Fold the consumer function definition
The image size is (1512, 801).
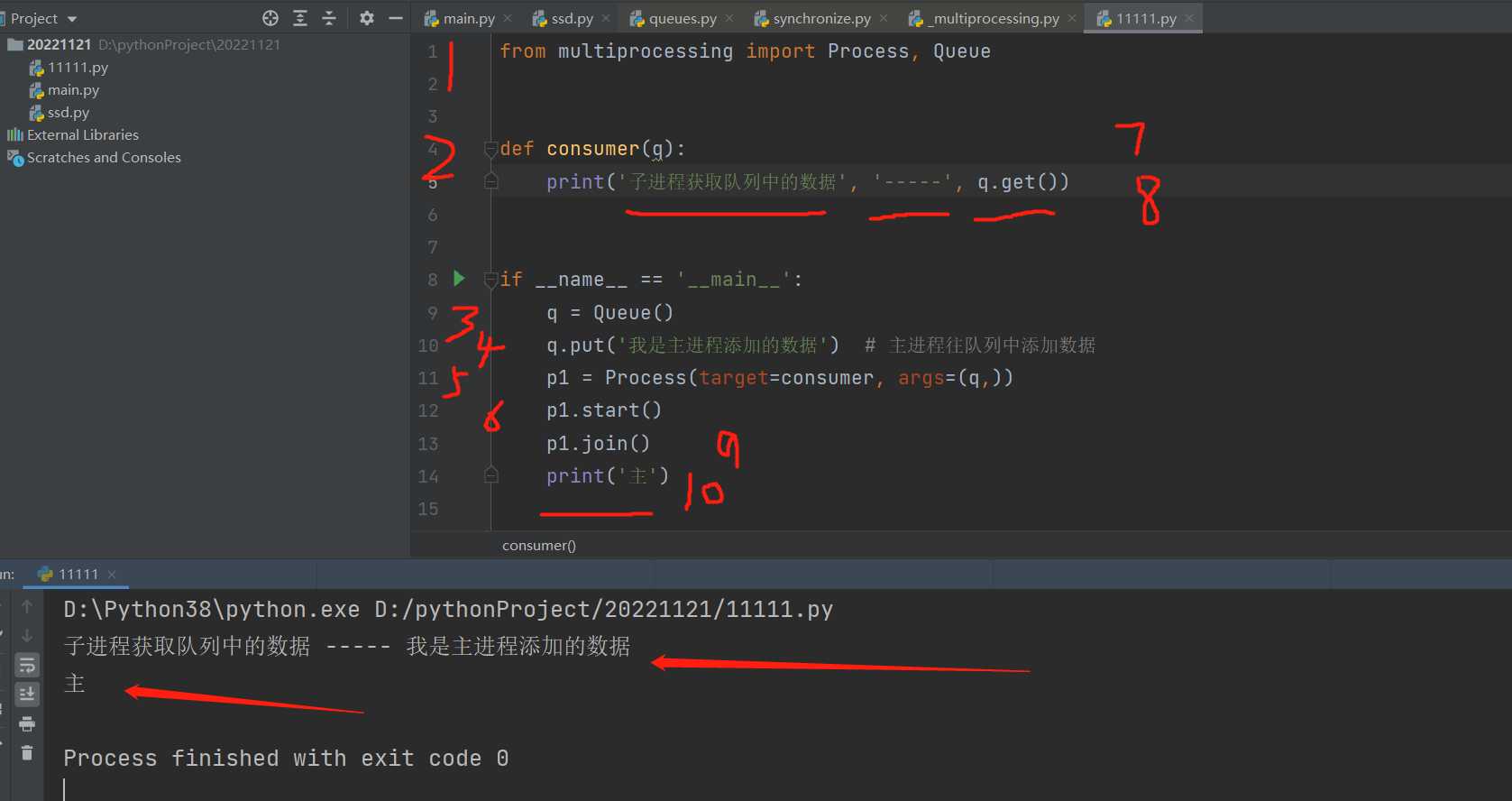click(x=491, y=149)
